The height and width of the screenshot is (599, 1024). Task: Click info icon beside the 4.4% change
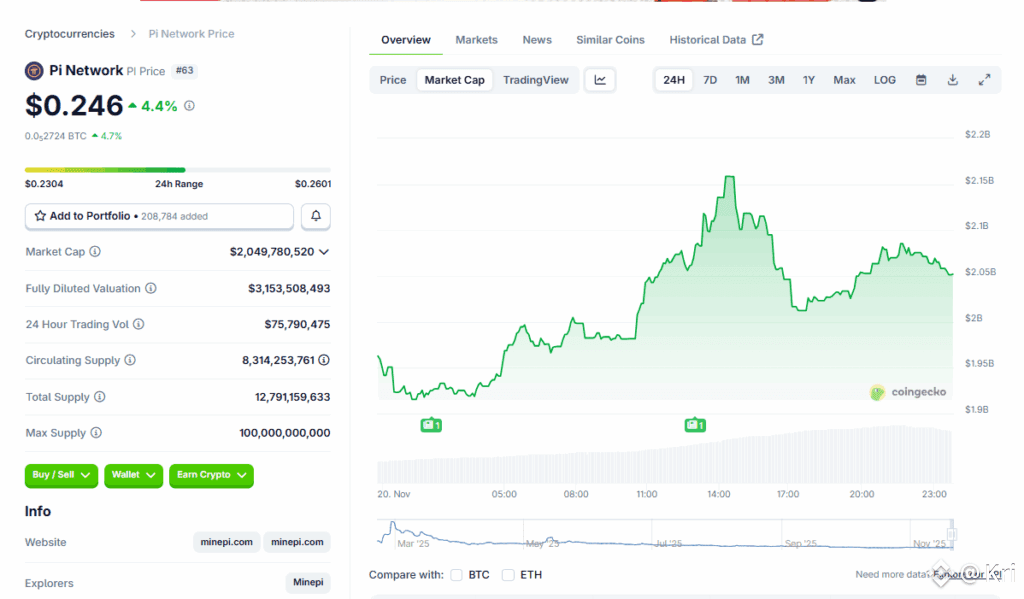[x=190, y=105]
